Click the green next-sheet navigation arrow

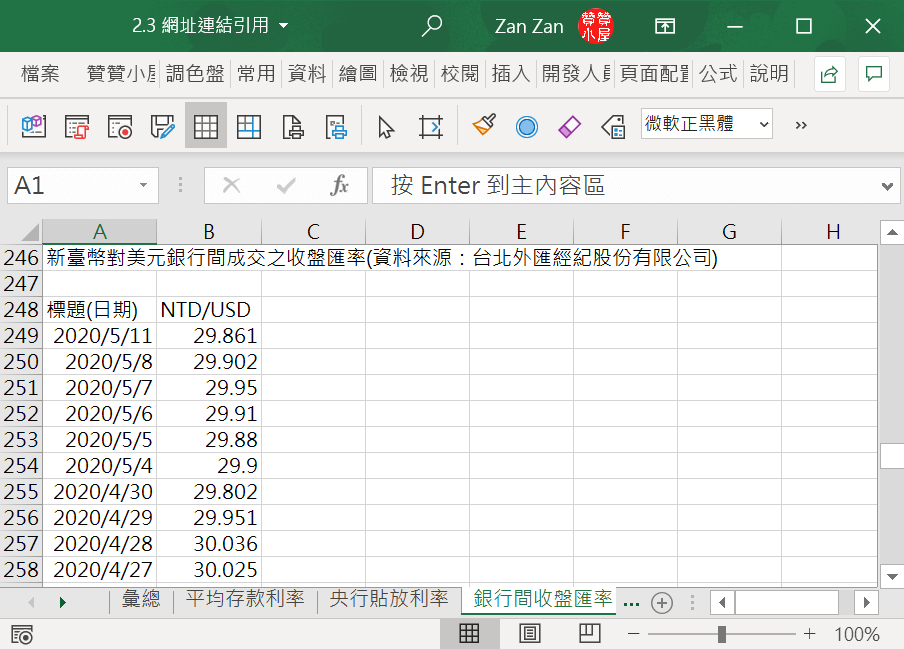pos(63,603)
